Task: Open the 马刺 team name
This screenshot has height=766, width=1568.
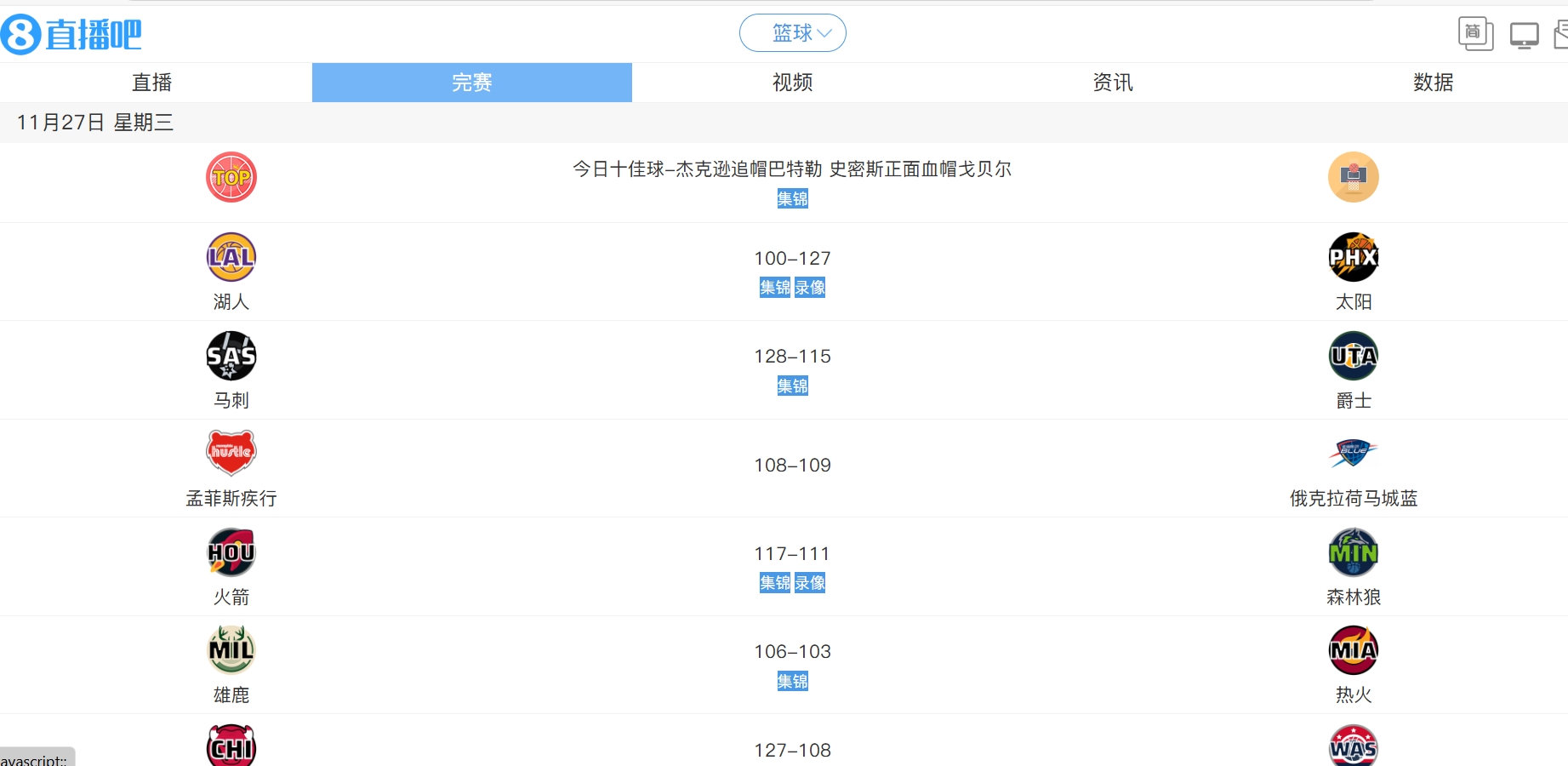Action: 231,400
